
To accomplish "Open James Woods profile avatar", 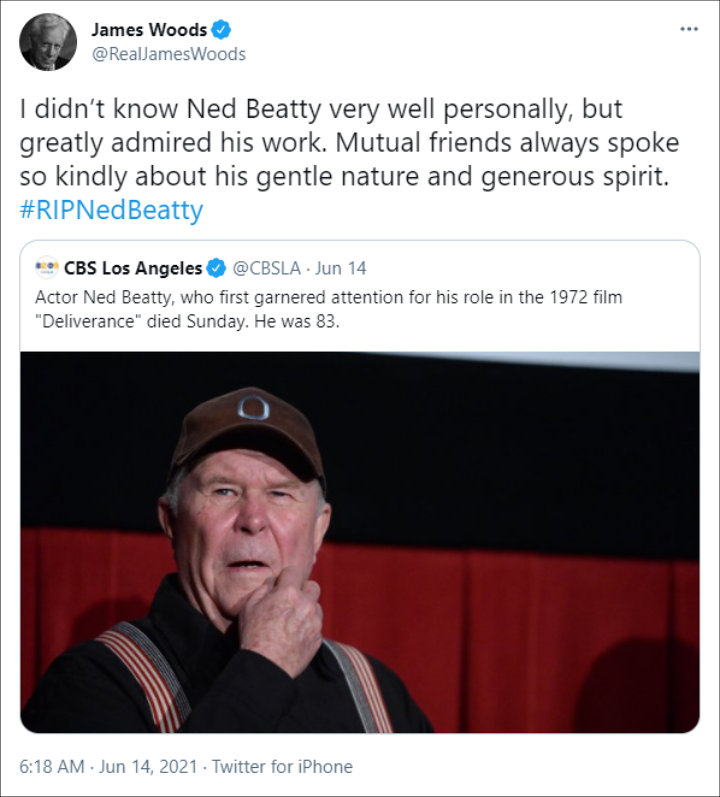I will pos(48,42).
